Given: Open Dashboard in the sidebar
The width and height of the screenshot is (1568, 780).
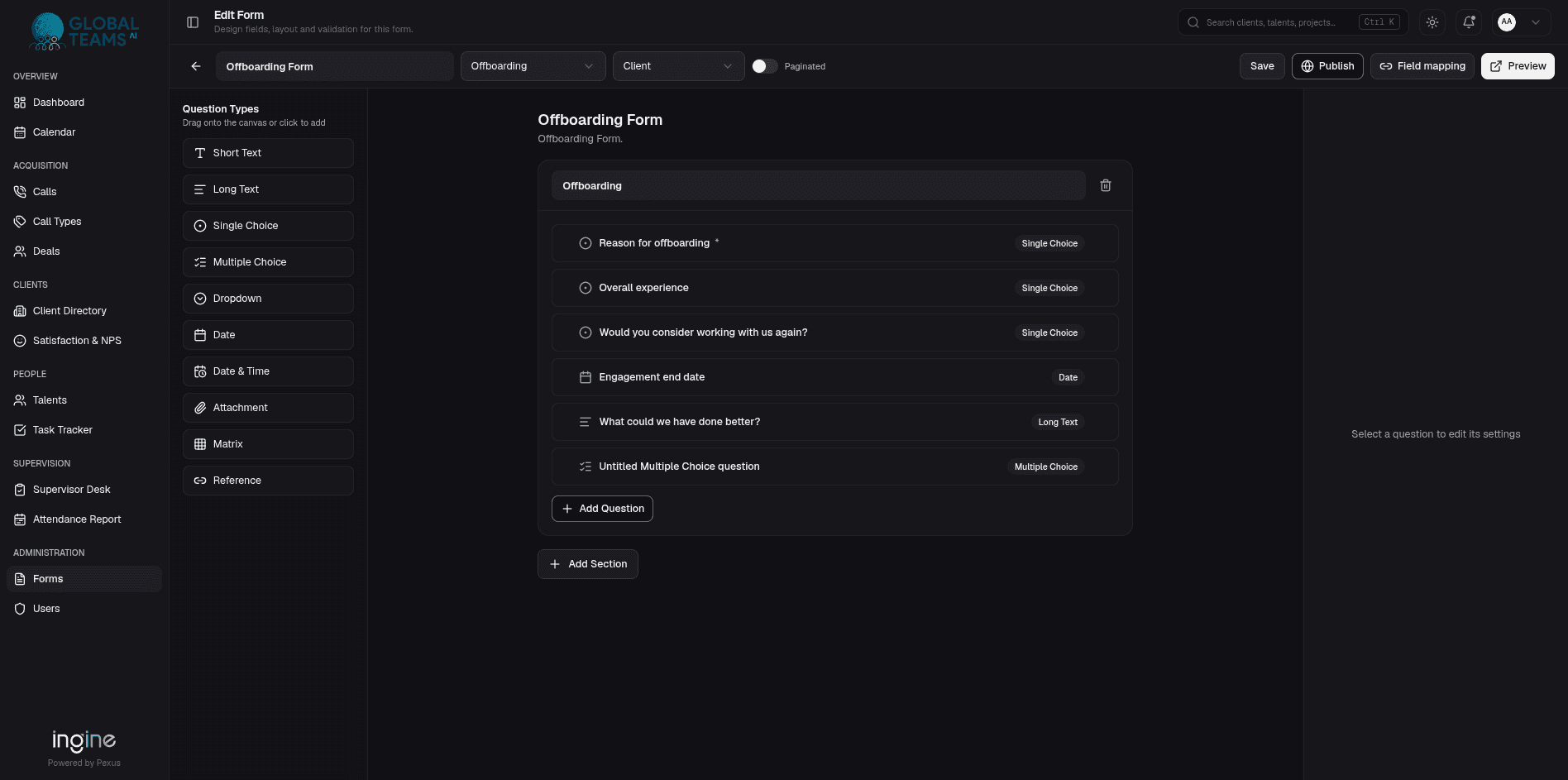Looking at the screenshot, I should (84, 103).
